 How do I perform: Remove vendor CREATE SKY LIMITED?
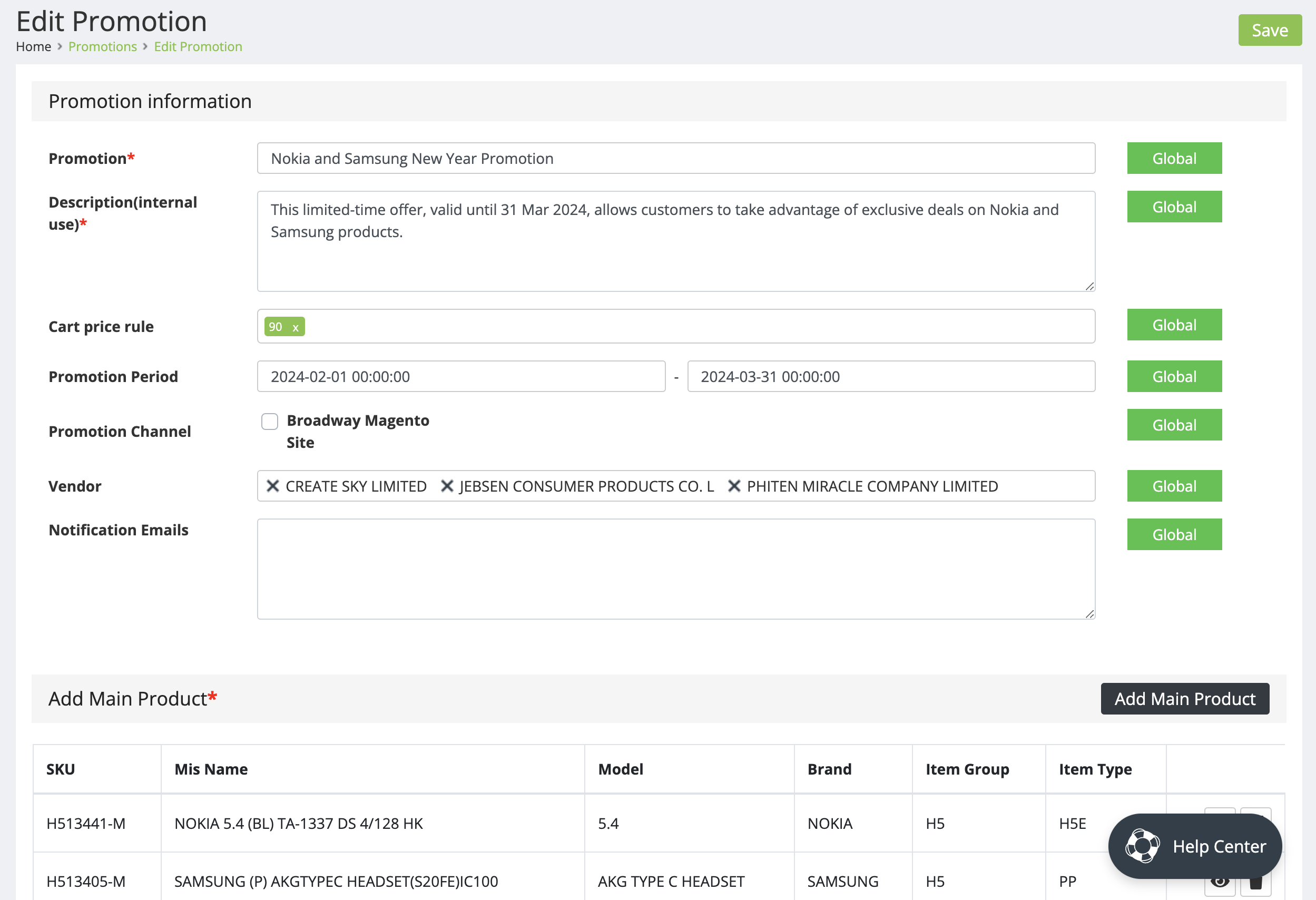(x=273, y=486)
